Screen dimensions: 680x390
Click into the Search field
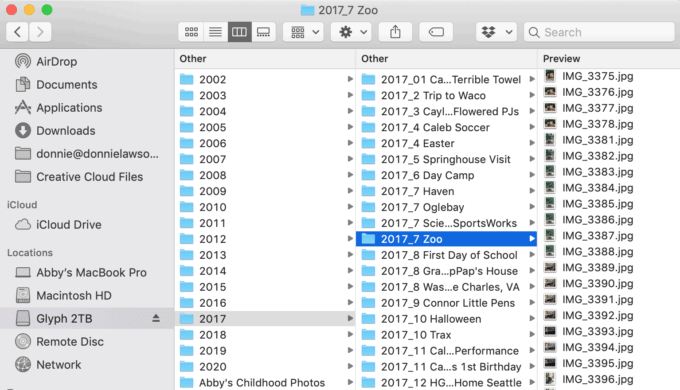point(599,32)
